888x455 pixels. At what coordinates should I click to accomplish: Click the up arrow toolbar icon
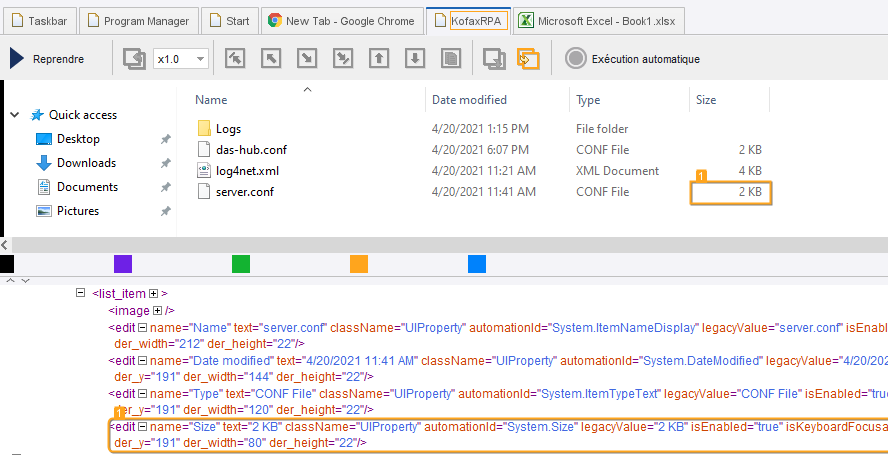click(379, 59)
